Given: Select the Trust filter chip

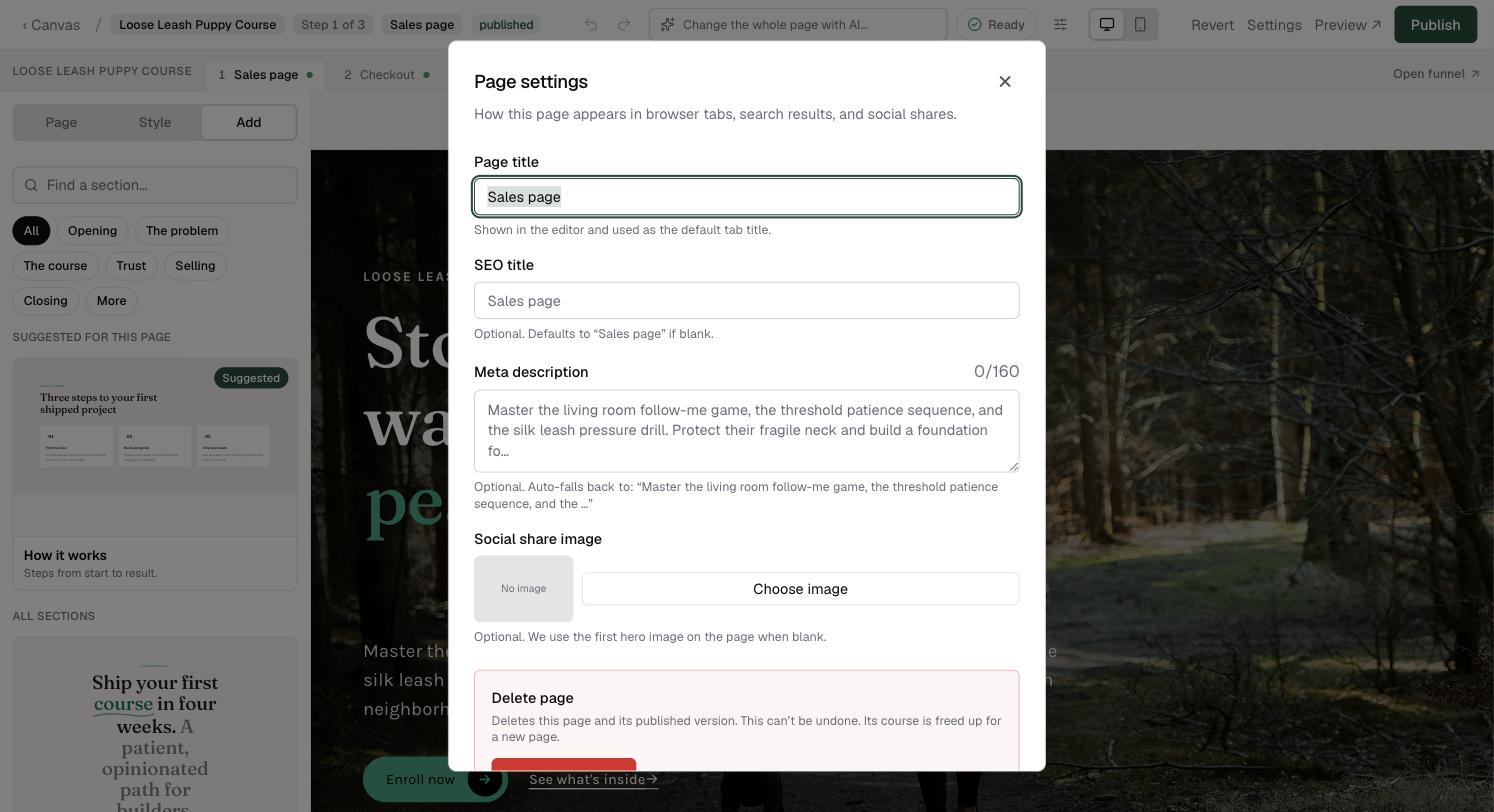Looking at the screenshot, I should (131, 266).
